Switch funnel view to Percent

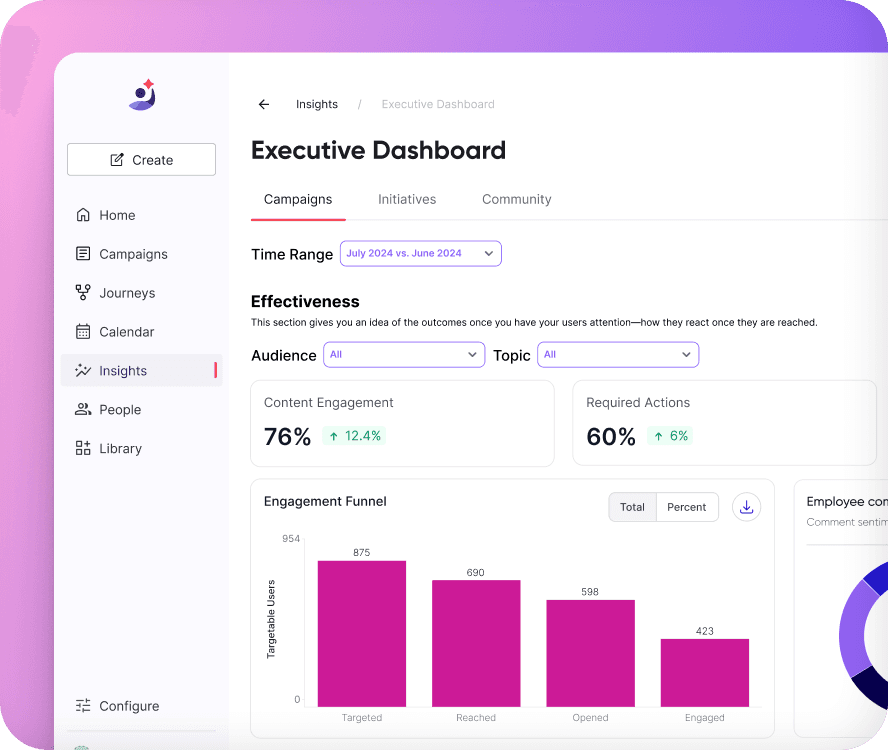687,507
